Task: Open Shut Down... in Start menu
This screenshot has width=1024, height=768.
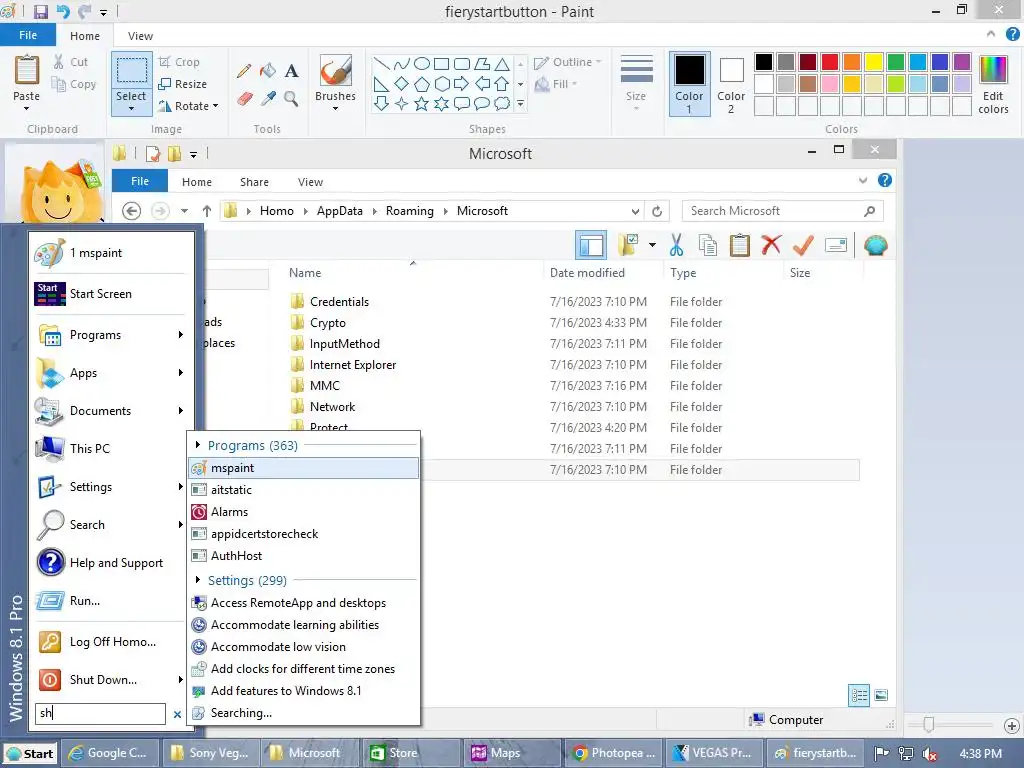Action: coord(110,680)
